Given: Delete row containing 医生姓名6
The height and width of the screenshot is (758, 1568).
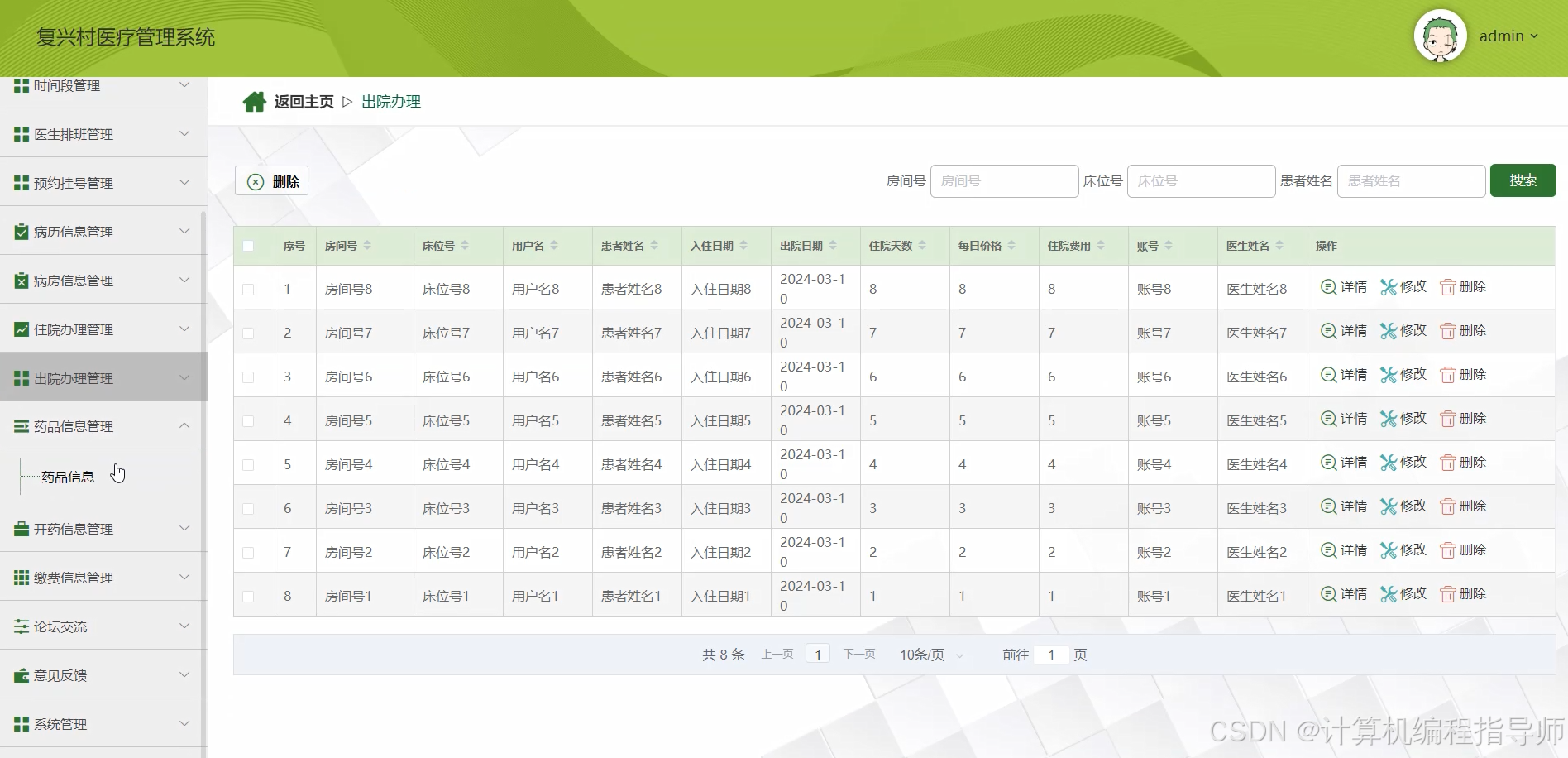Looking at the screenshot, I should click(x=1463, y=375).
